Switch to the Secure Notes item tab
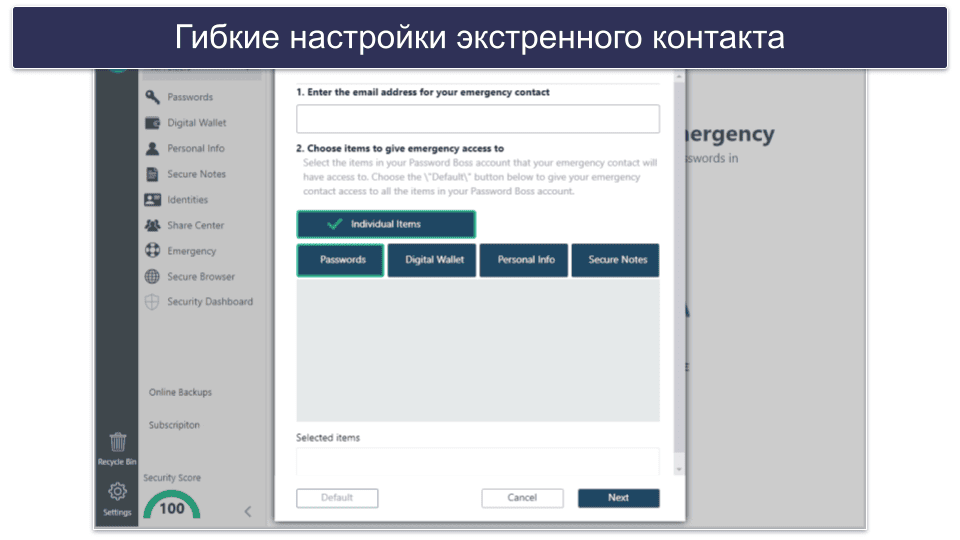Image resolution: width=960 pixels, height=540 pixels. point(615,260)
